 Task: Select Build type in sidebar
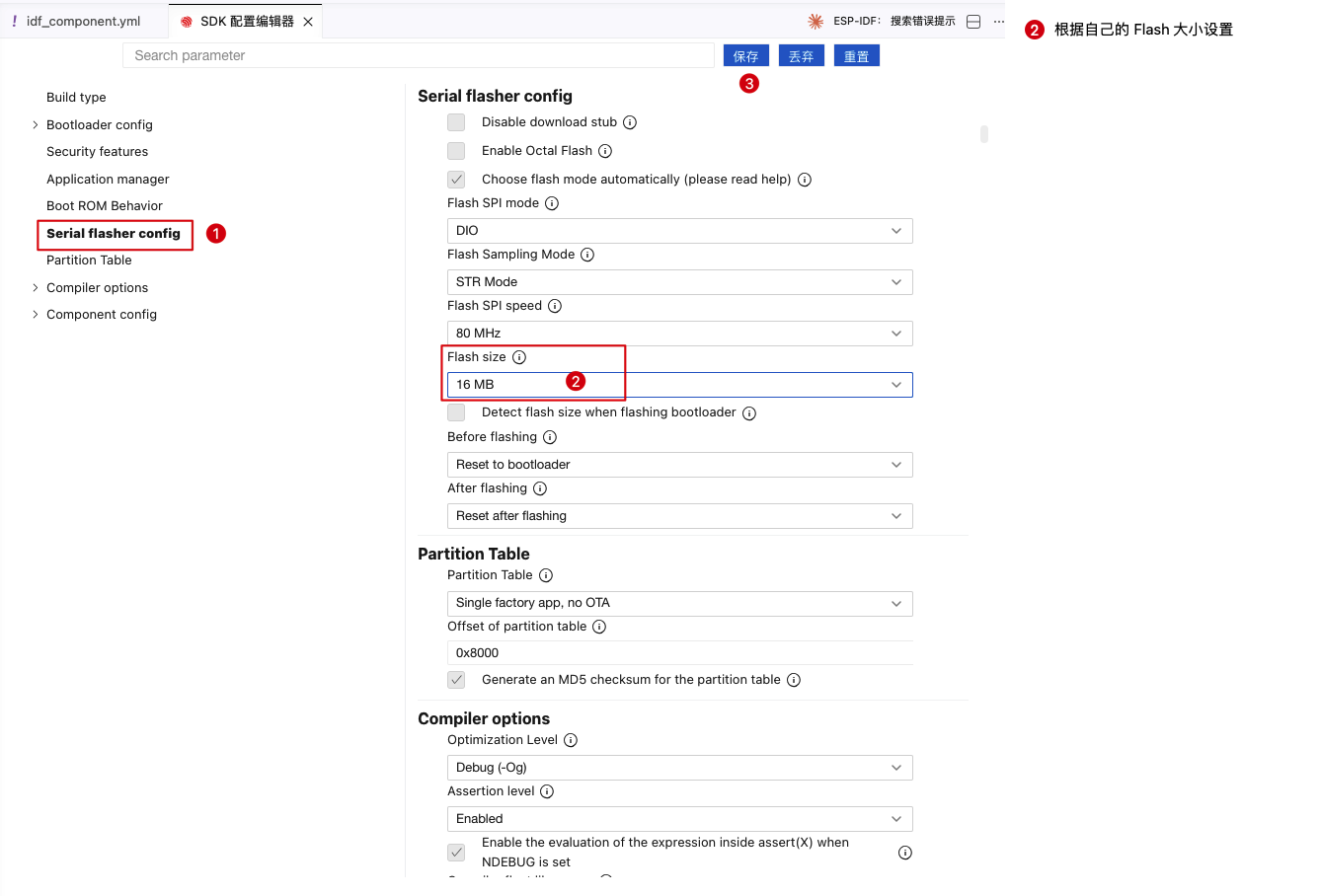pyautogui.click(x=76, y=98)
